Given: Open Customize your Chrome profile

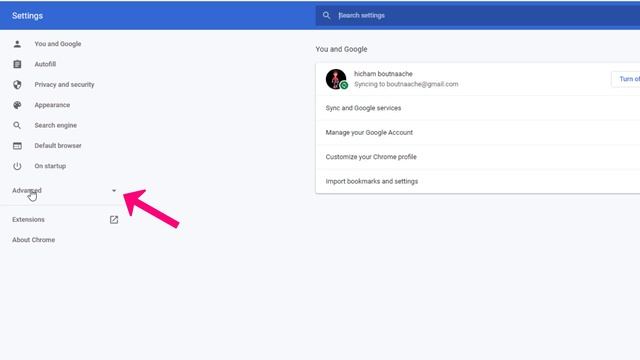Looking at the screenshot, I should [478, 157].
